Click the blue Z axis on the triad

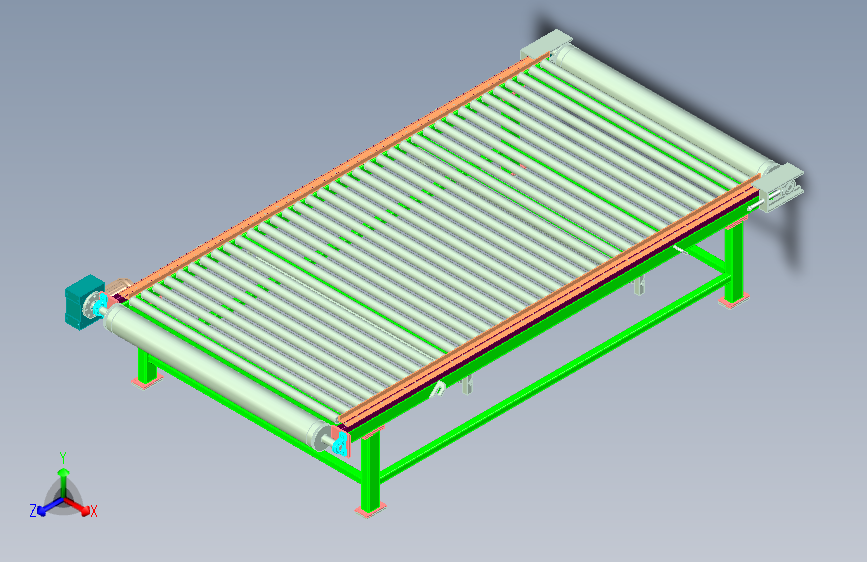[50, 507]
